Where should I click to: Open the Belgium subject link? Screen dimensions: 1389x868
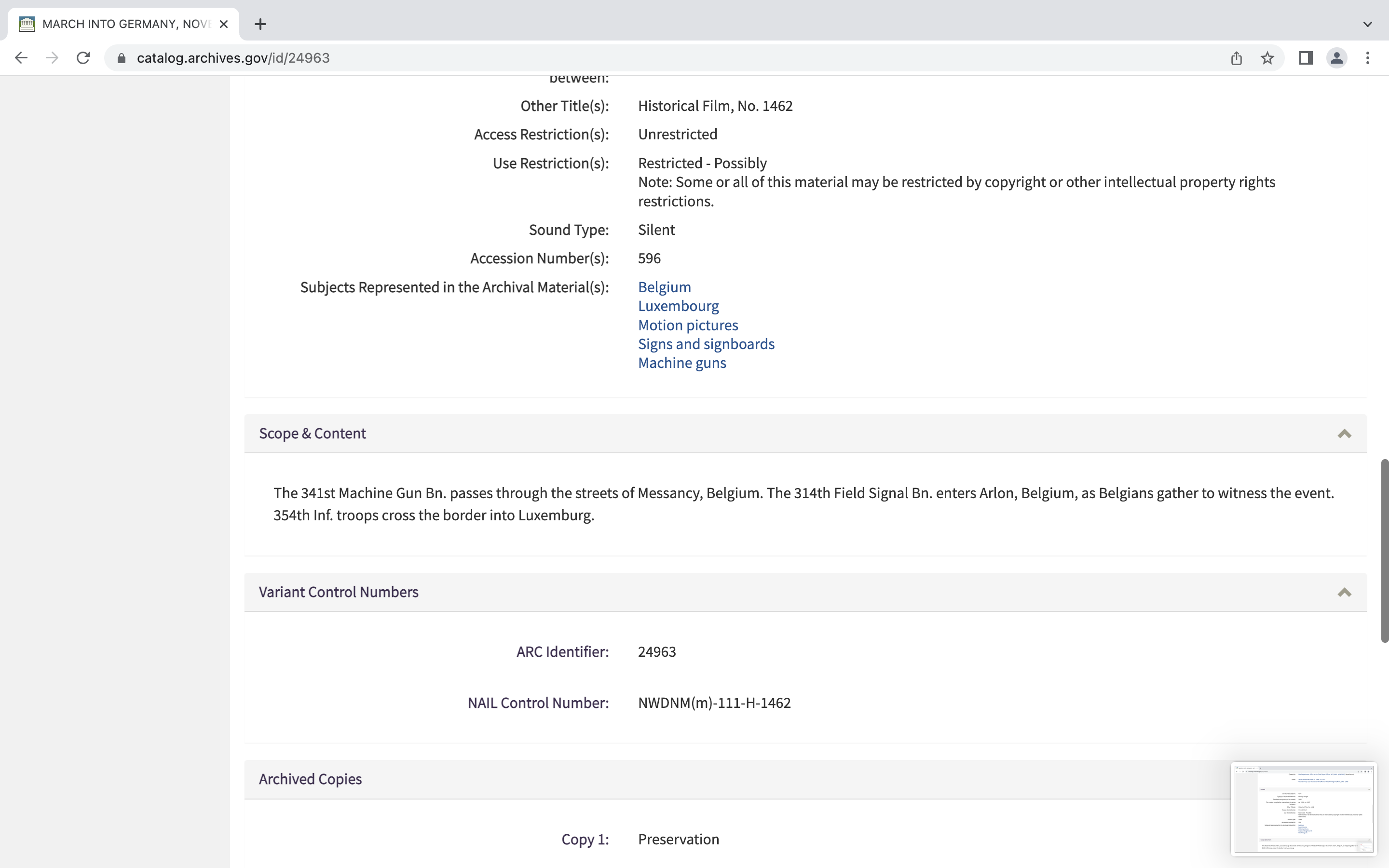(664, 287)
